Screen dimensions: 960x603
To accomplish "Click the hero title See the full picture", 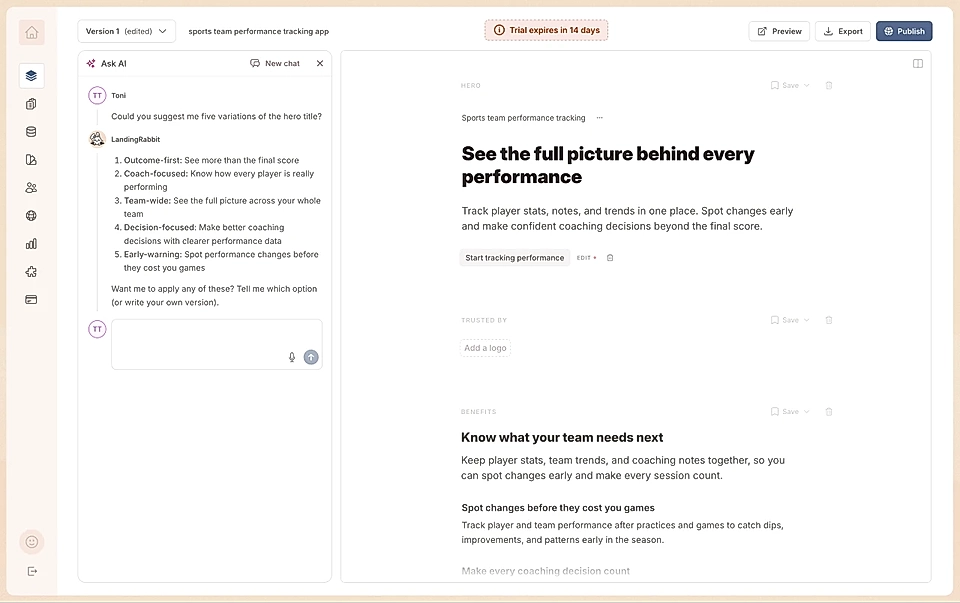I will point(607,165).
